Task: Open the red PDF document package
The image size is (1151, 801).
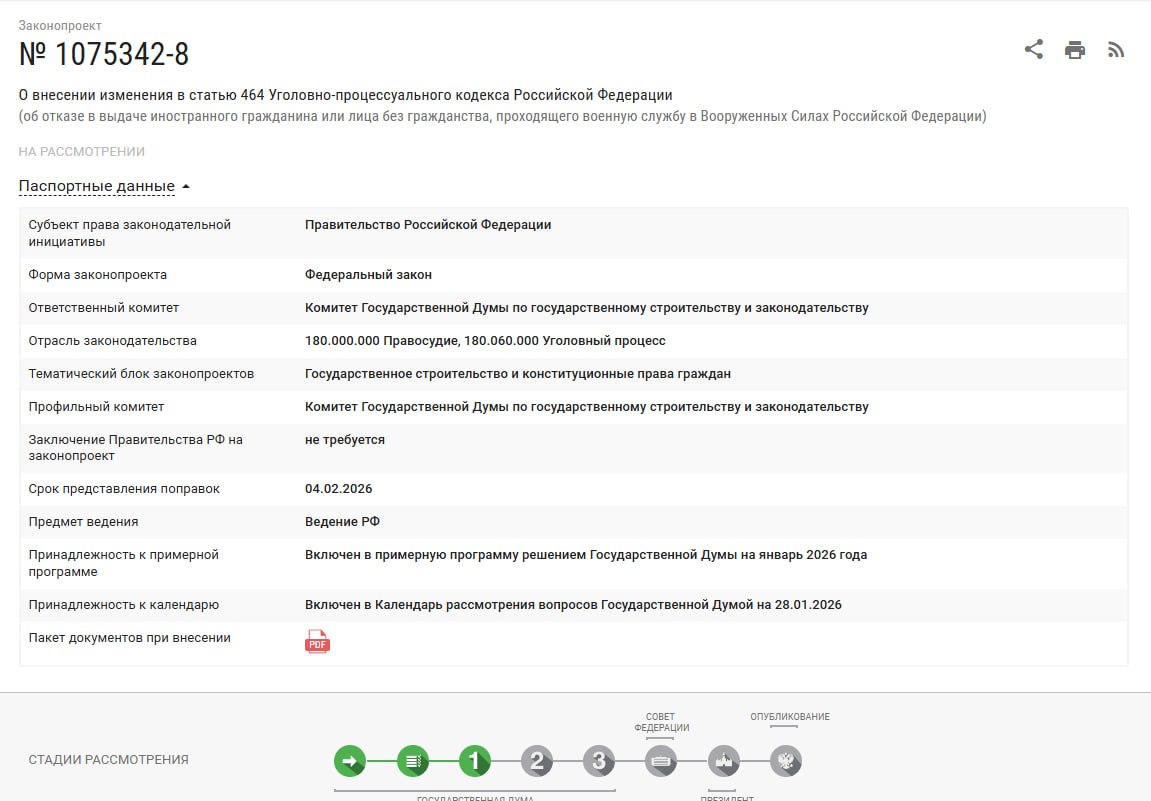Action: (x=317, y=642)
